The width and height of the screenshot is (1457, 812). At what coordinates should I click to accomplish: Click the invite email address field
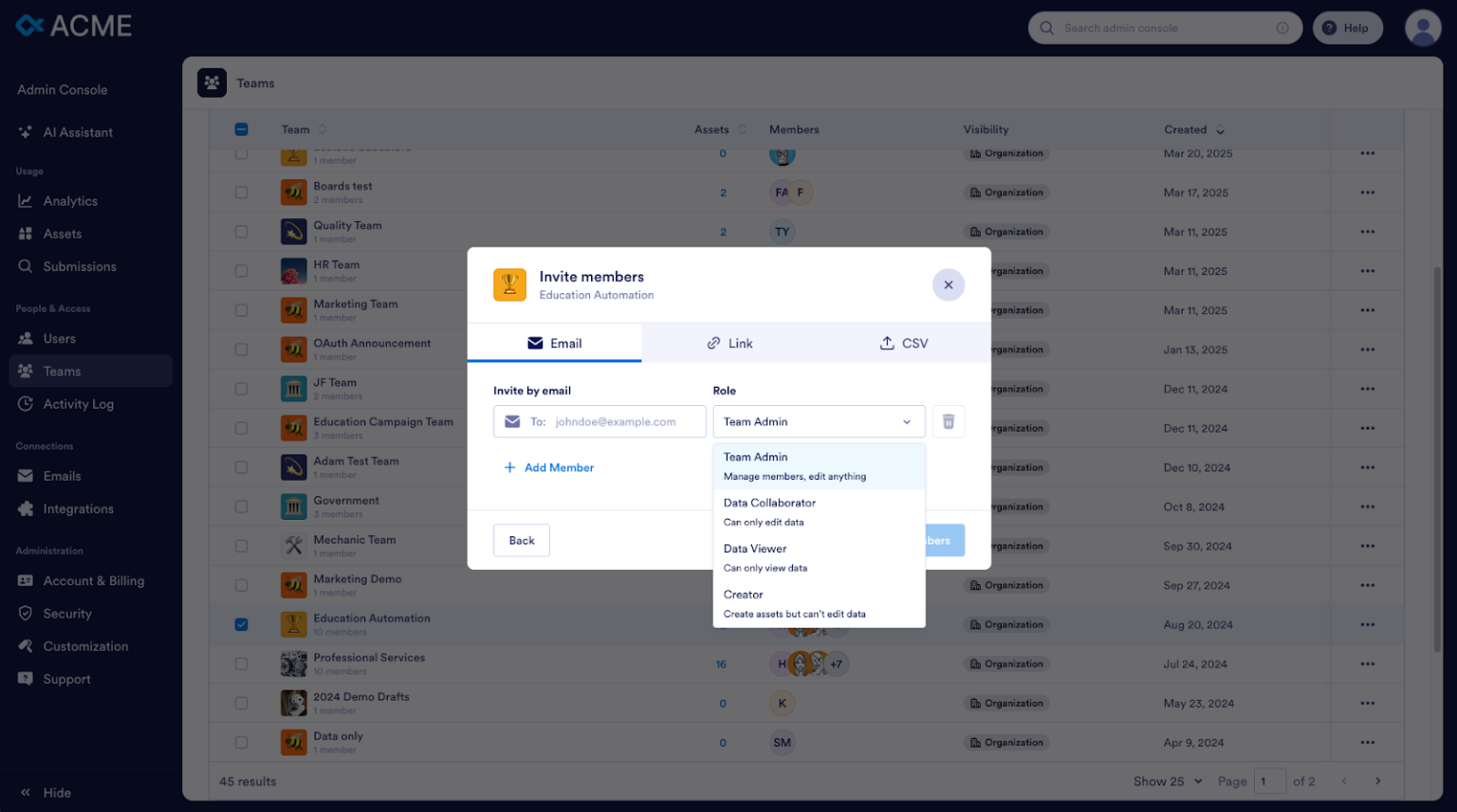pyautogui.click(x=599, y=422)
